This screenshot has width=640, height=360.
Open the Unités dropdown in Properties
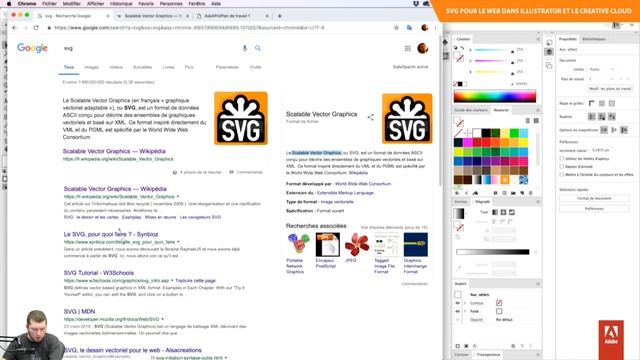point(601,69)
